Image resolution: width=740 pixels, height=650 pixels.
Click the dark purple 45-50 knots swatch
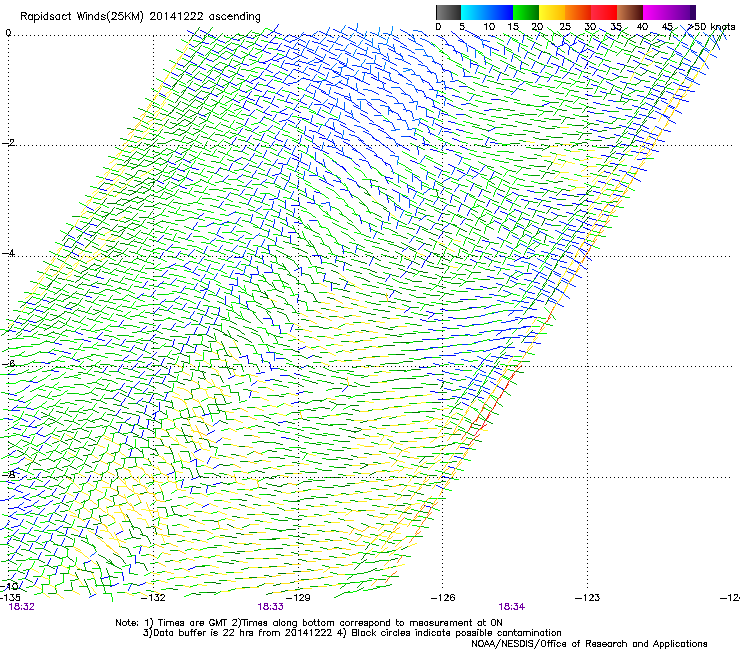tap(682, 12)
